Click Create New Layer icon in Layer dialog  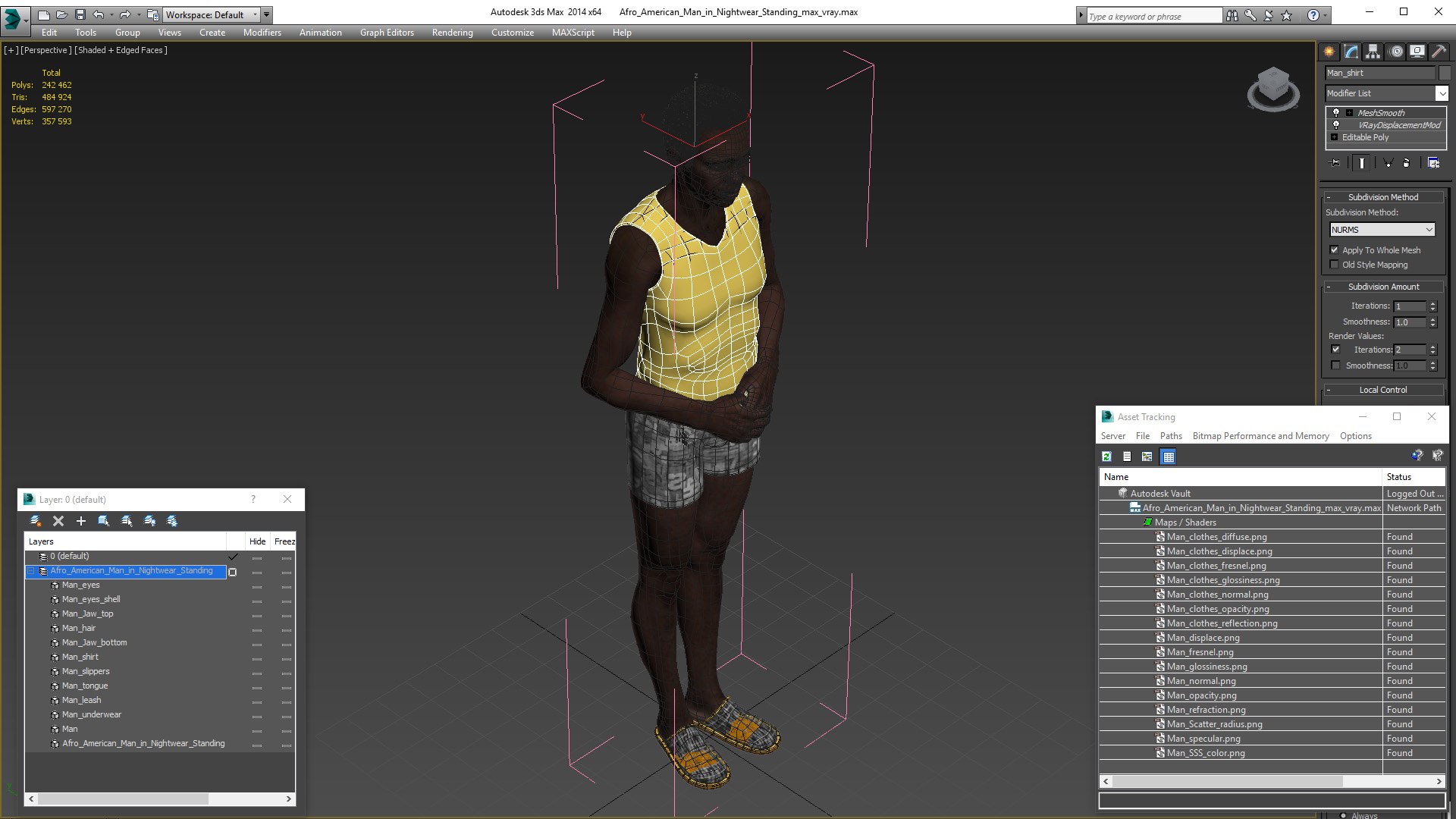coord(35,521)
